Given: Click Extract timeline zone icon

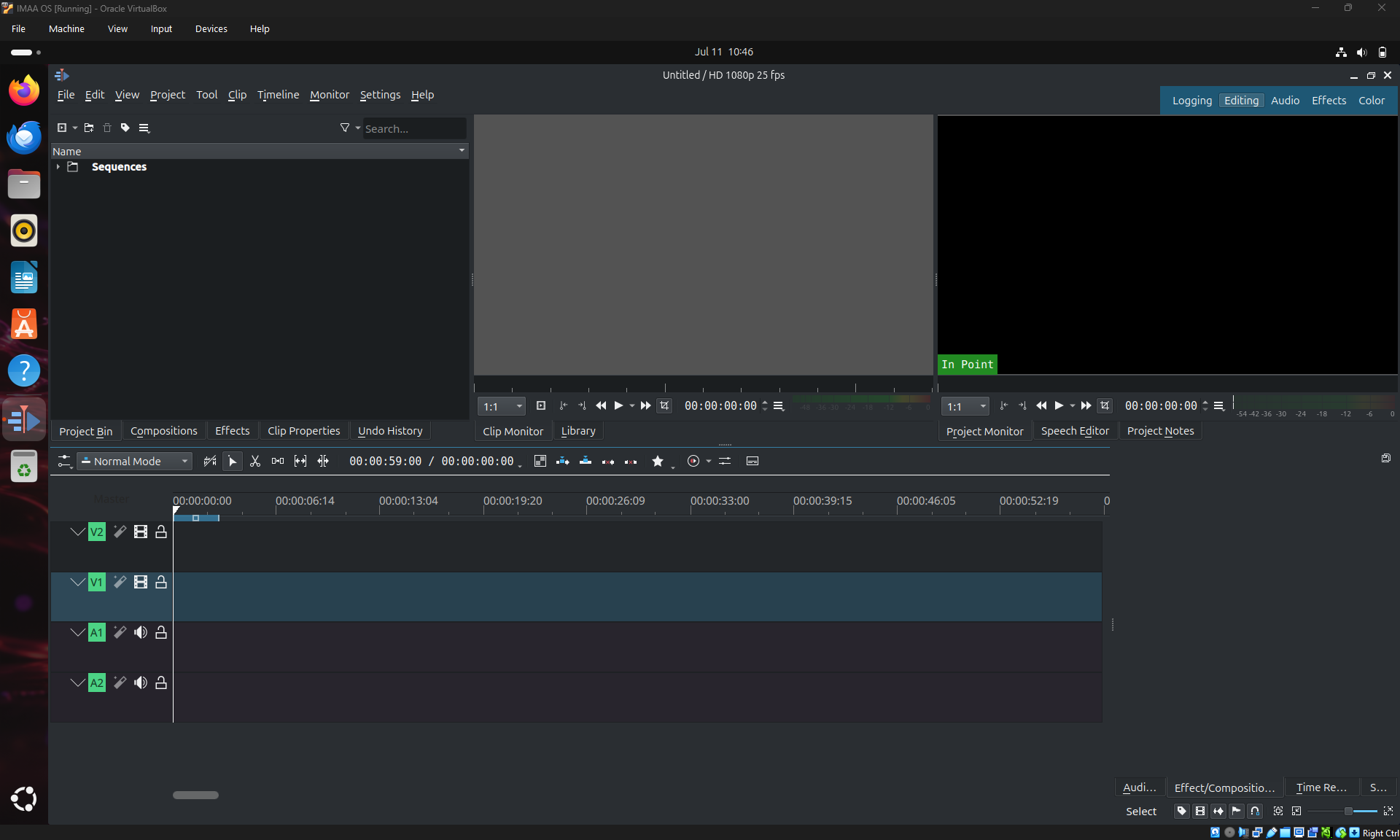Looking at the screenshot, I should 608,461.
